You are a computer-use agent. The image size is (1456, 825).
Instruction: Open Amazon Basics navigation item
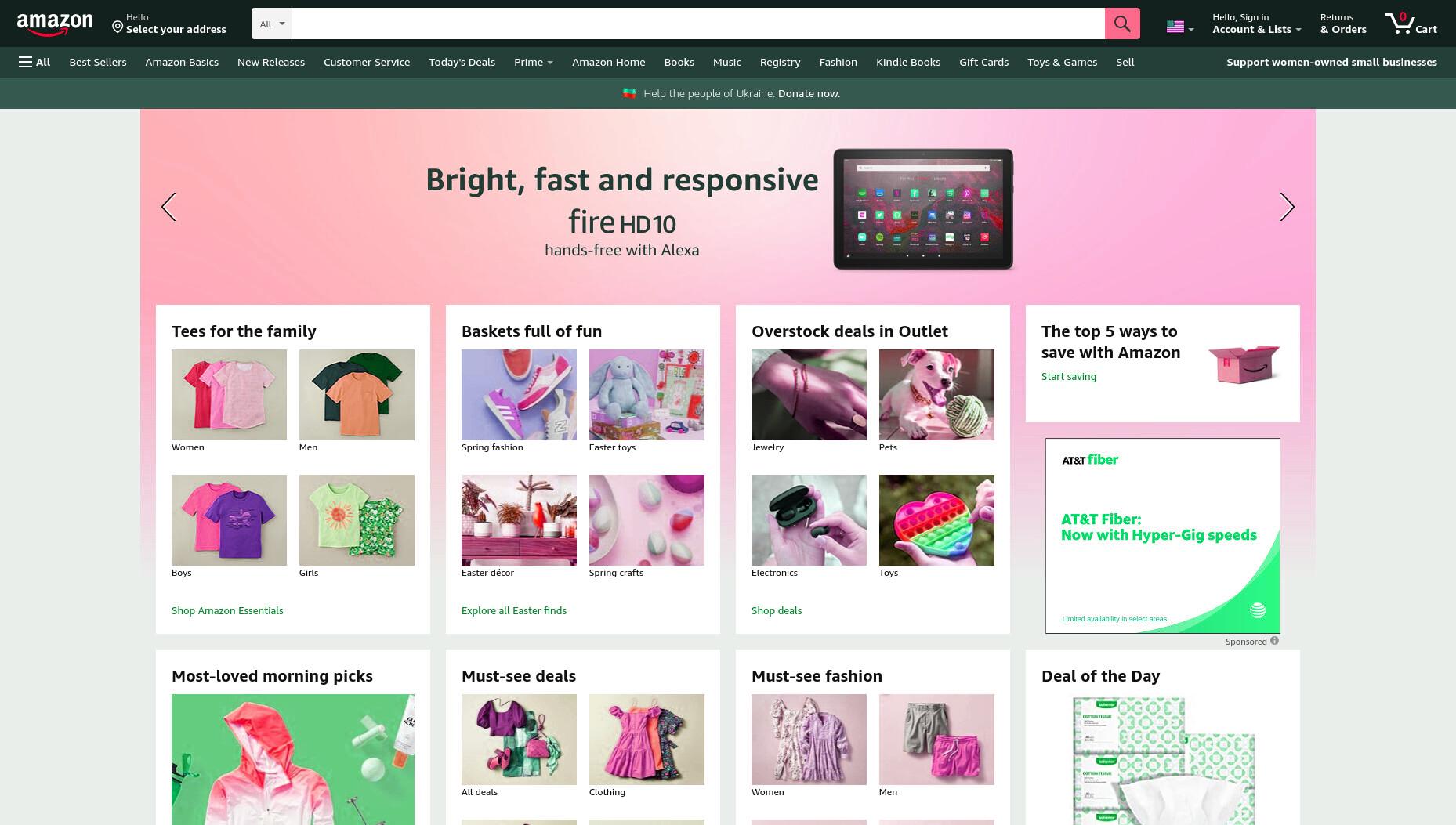[182, 62]
